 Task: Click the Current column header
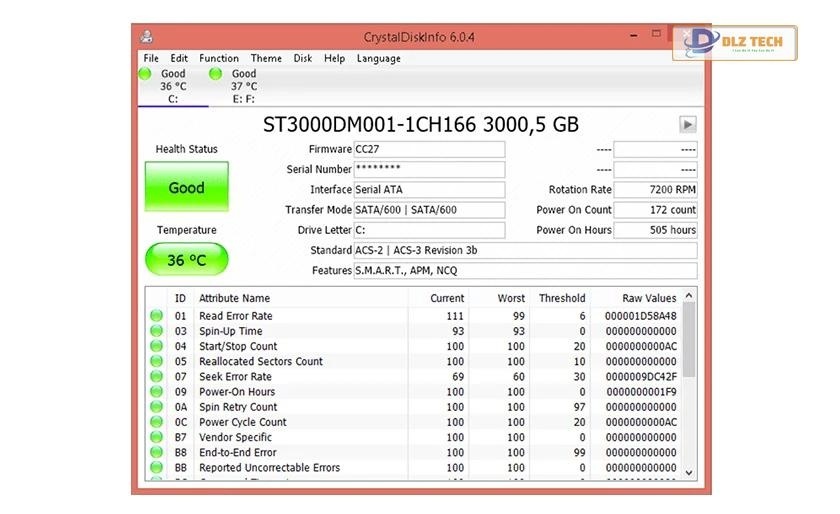point(447,298)
